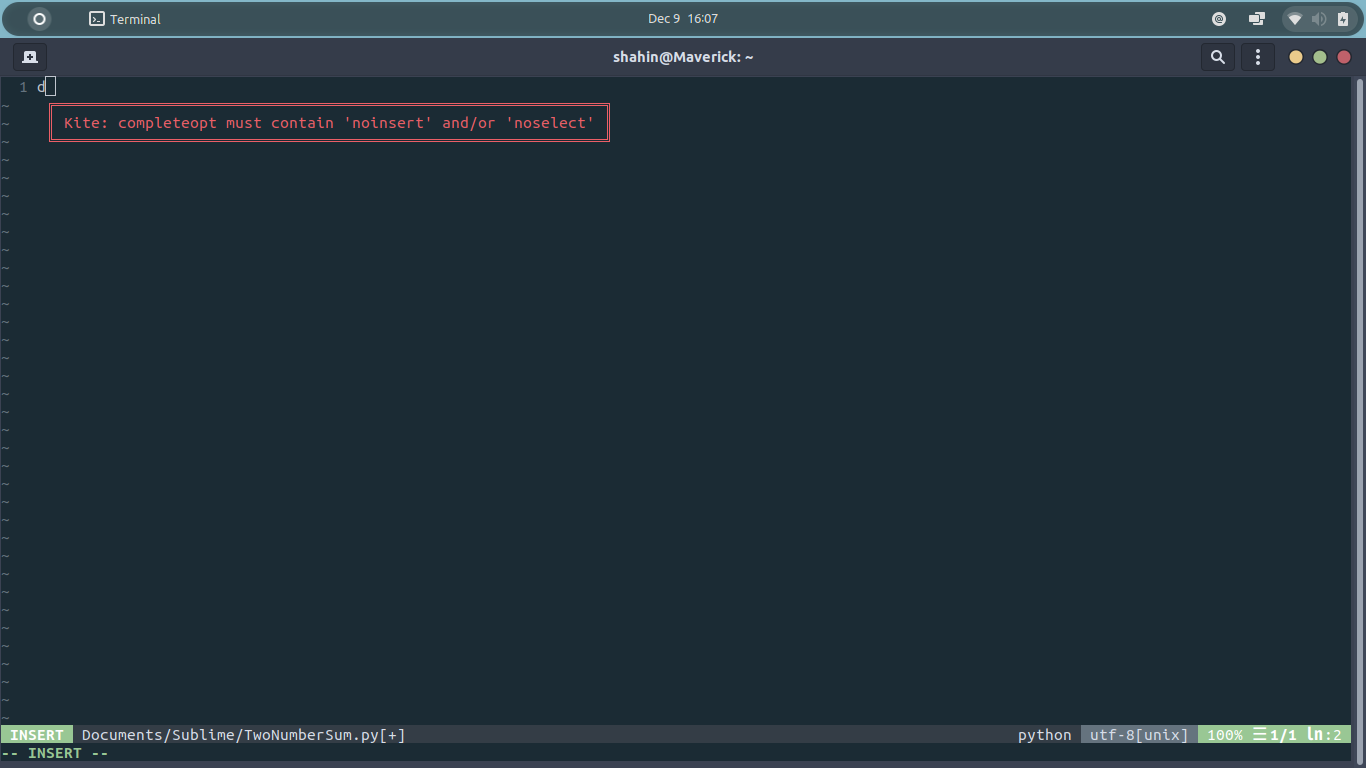Open a new terminal tab

click(x=30, y=56)
